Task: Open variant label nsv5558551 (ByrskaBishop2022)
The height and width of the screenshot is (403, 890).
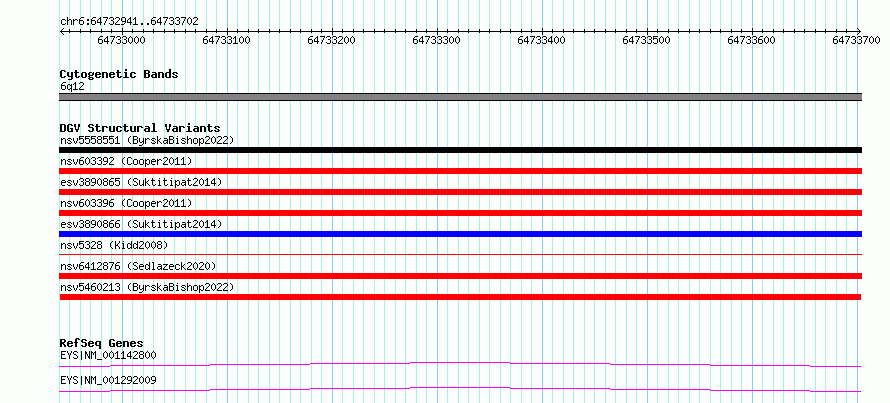Action: tap(147, 140)
